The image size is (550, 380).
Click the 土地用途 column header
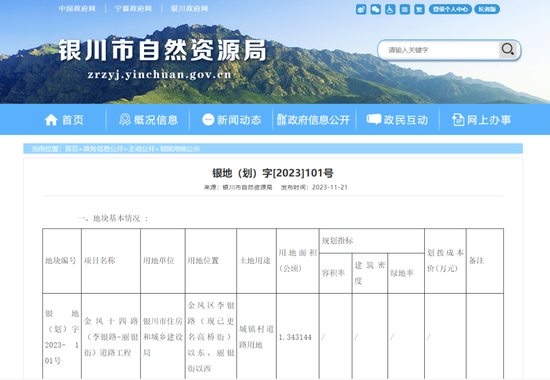[x=255, y=261]
